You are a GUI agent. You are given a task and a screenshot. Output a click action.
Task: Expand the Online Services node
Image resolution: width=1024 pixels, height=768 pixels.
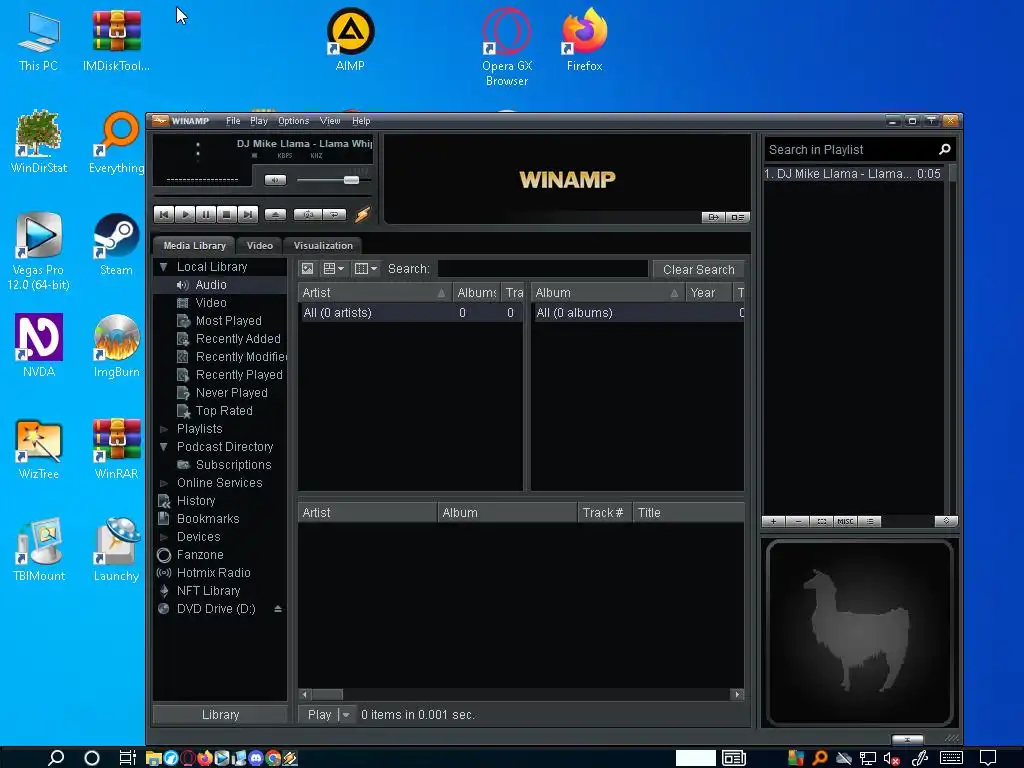[164, 483]
